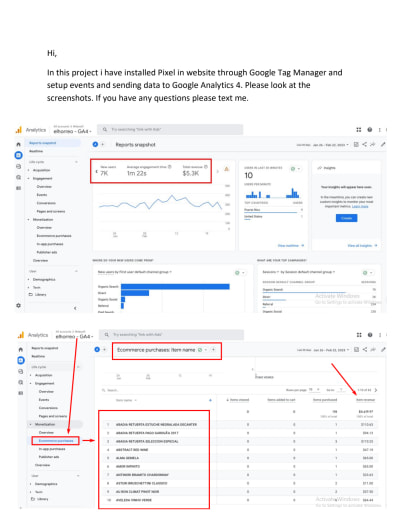
Task: Click search field in upper screenshot header
Action: tap(170, 129)
